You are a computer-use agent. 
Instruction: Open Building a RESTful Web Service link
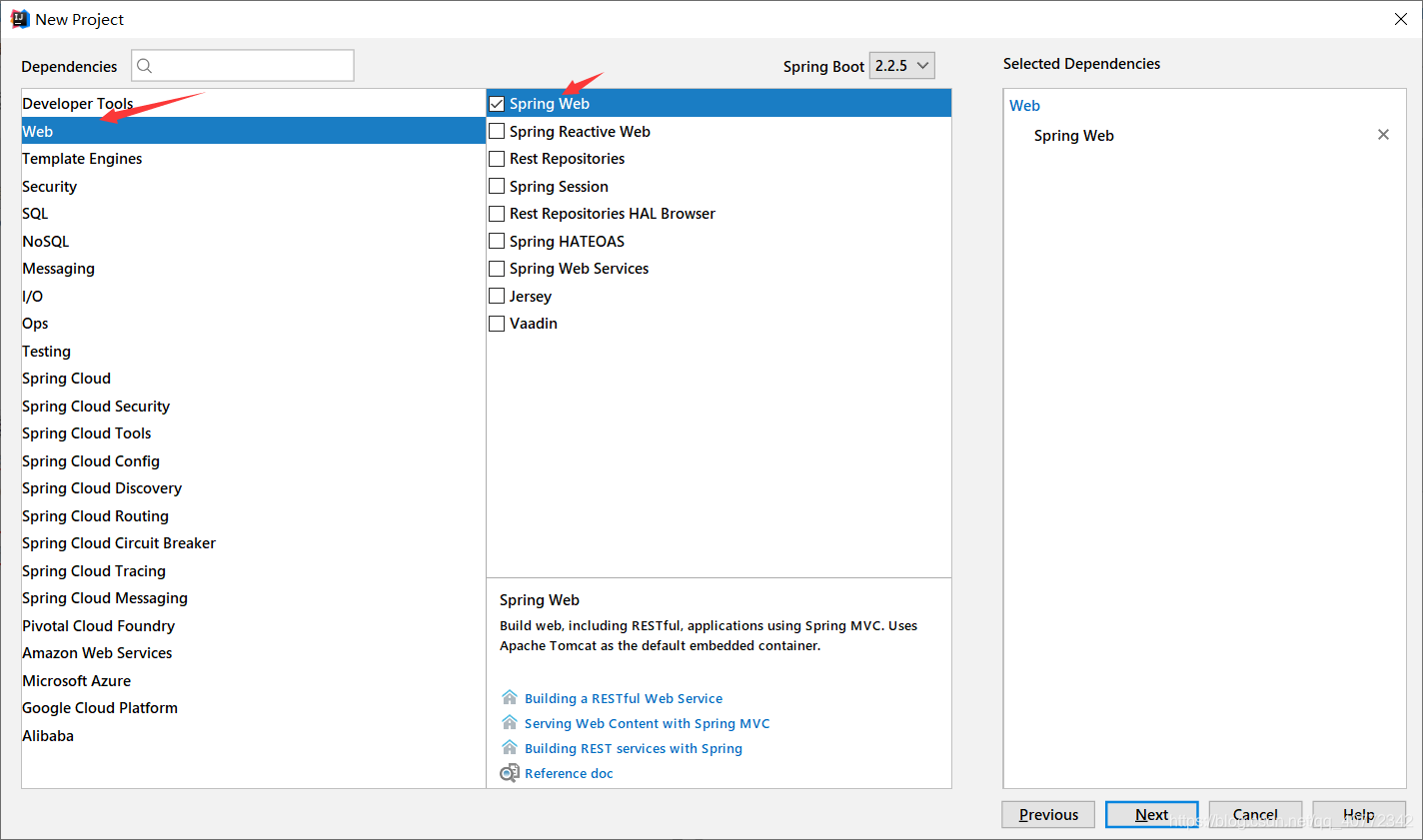tap(624, 698)
